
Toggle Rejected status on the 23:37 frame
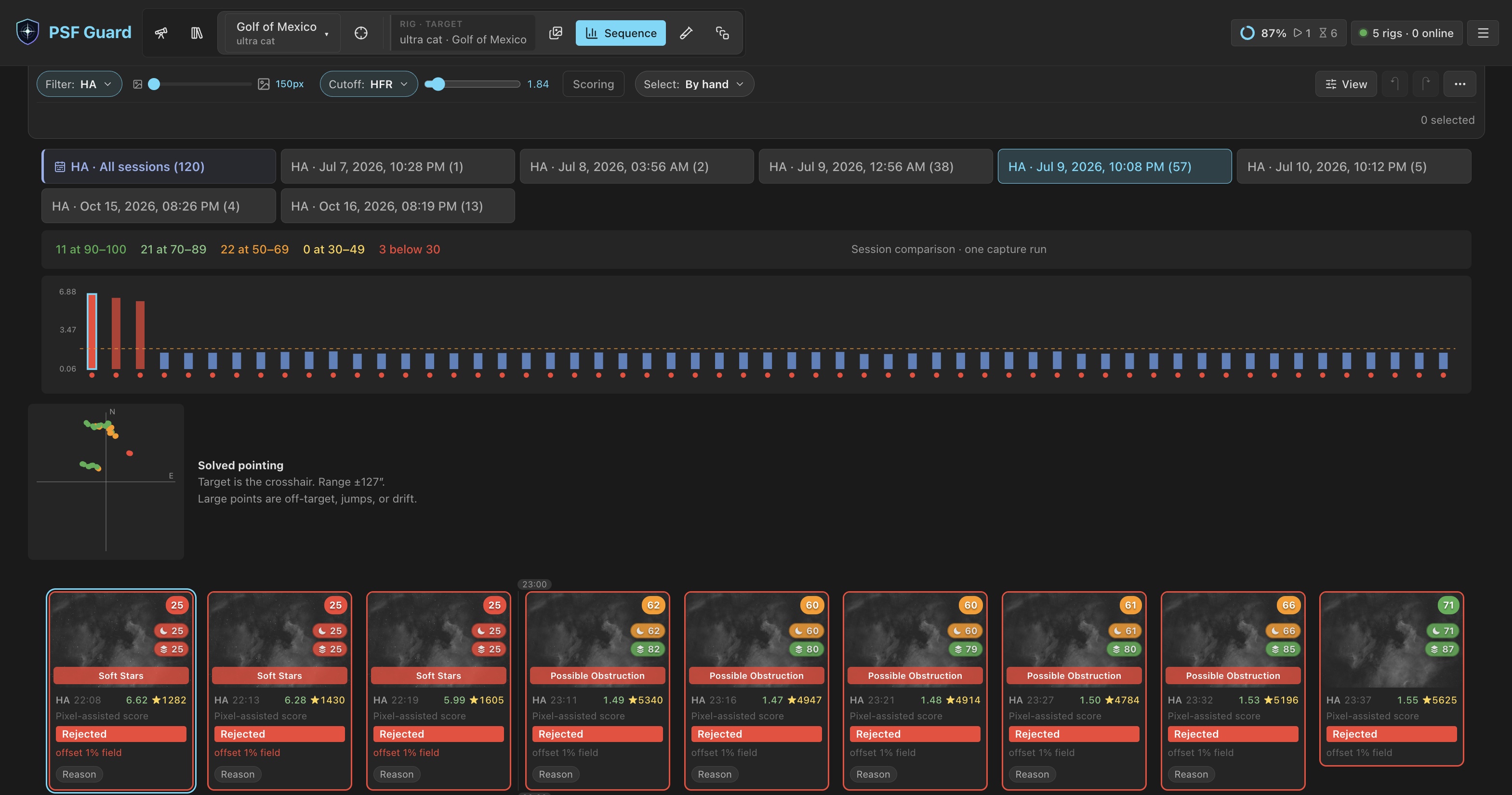coord(1392,734)
